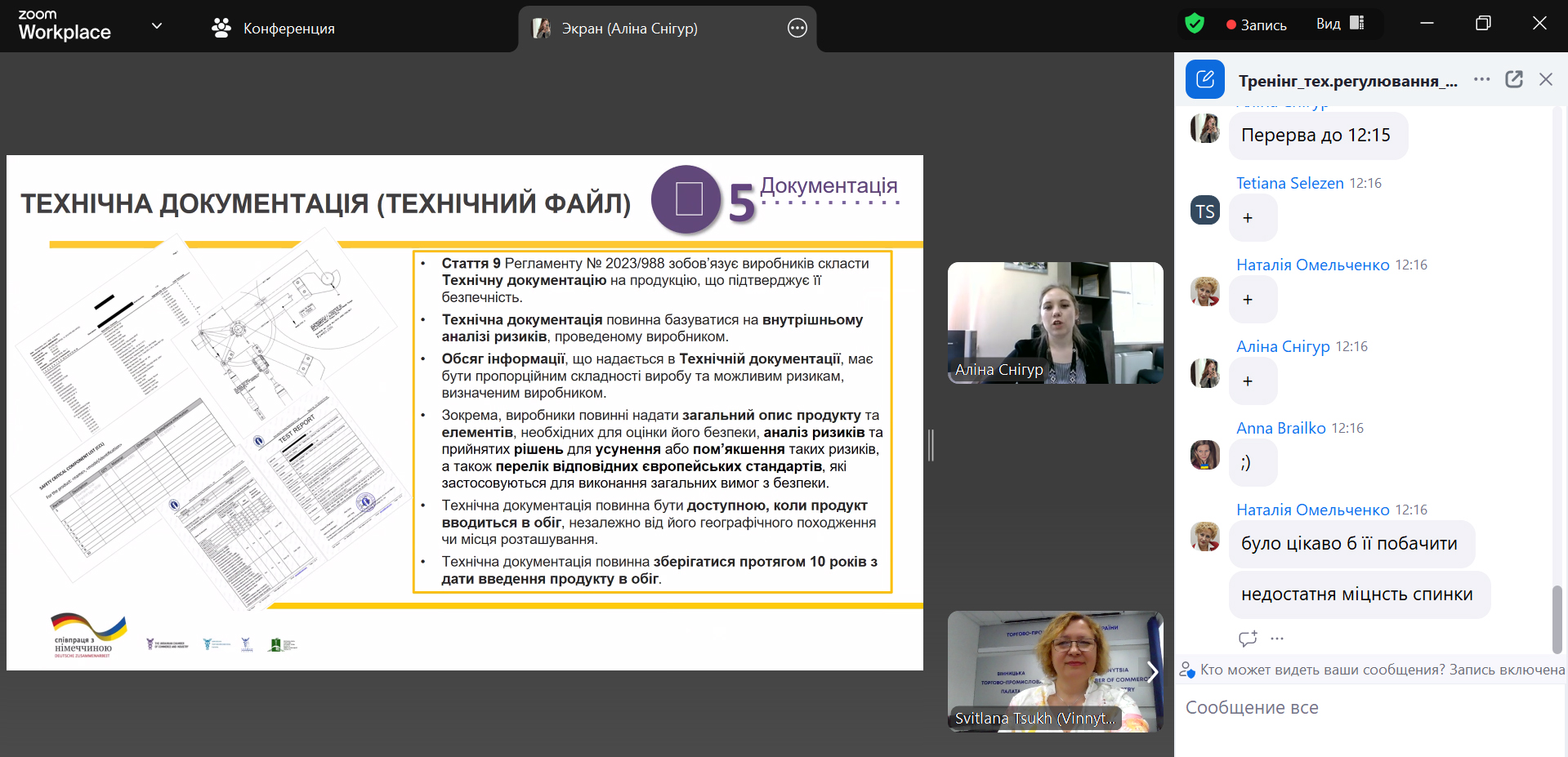Click the green encryption shield icon

click(x=1195, y=23)
